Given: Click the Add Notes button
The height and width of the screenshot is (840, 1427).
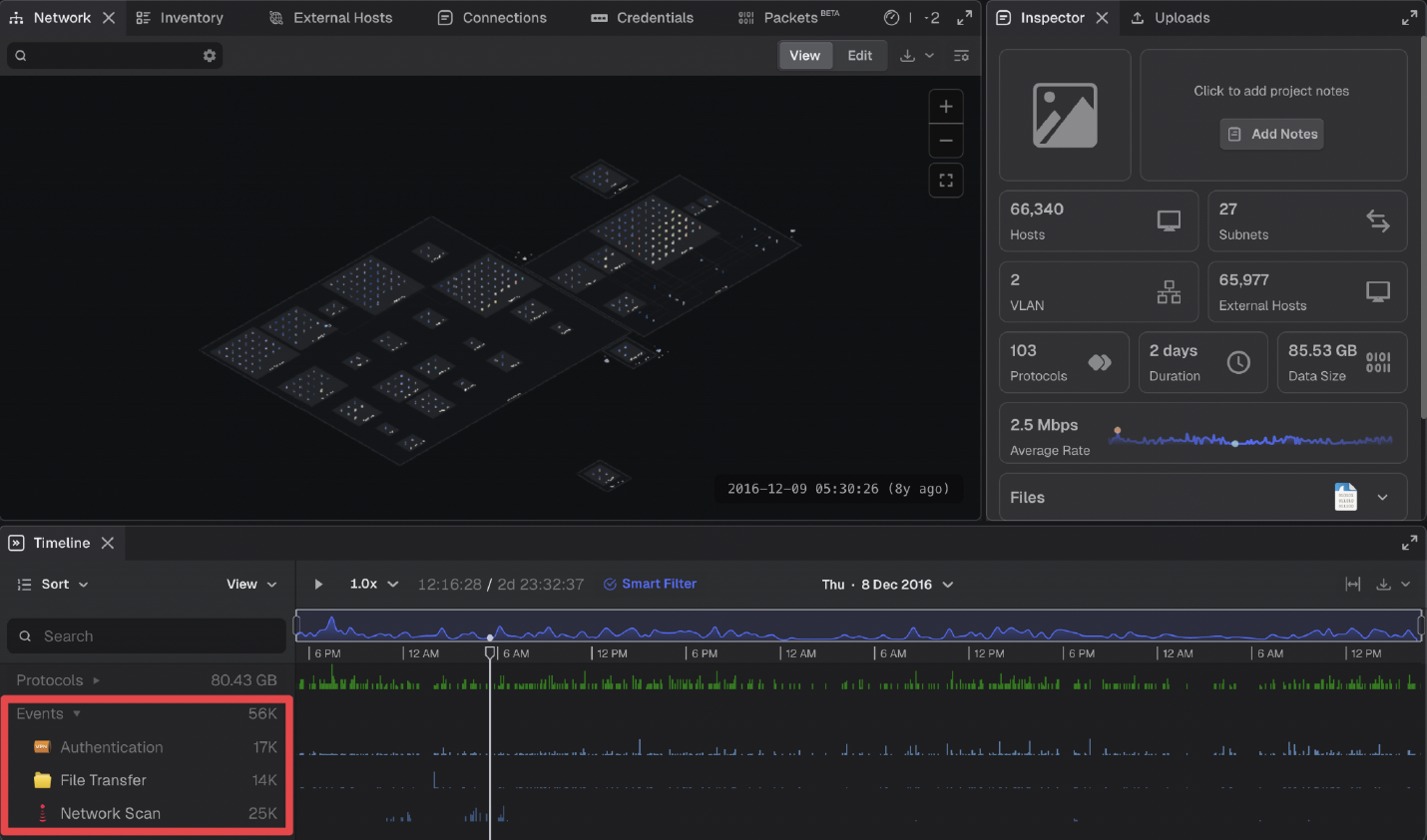Looking at the screenshot, I should 1271,134.
